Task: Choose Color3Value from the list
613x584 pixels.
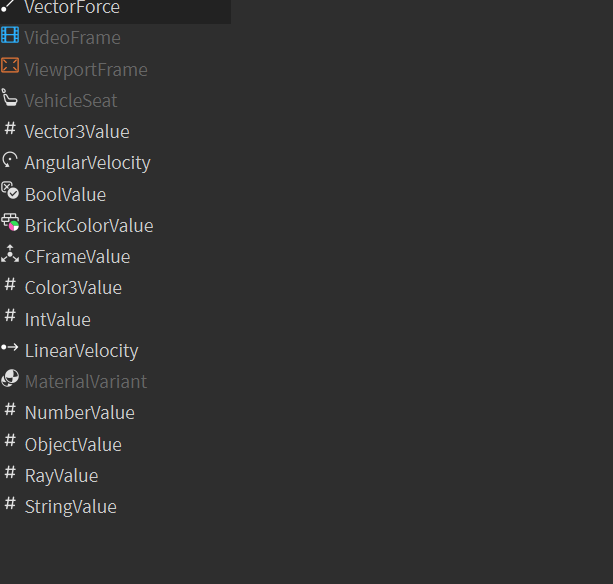Action: coord(73,288)
